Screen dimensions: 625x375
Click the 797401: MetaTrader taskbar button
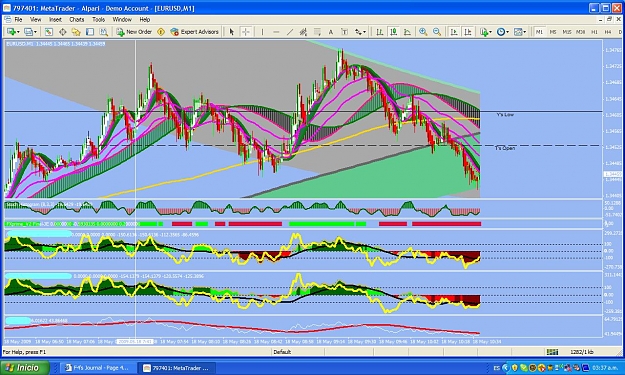[x=177, y=368]
